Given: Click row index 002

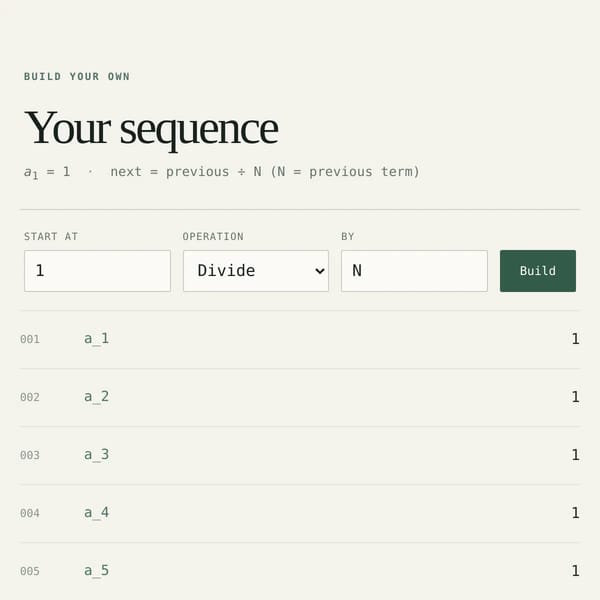Looking at the screenshot, I should 30,398.
